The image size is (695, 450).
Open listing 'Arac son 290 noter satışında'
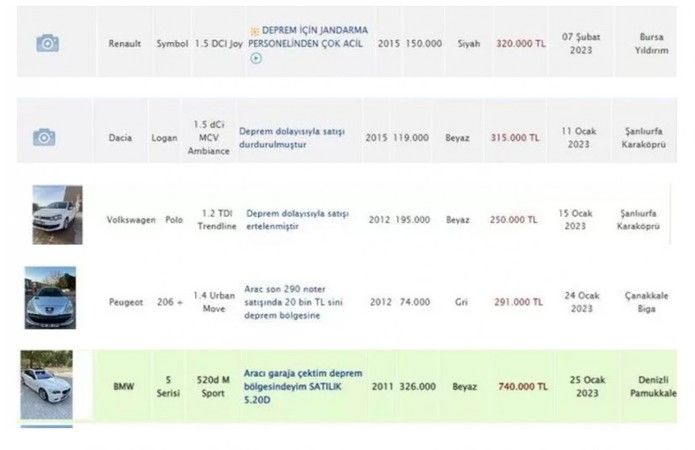293,302
